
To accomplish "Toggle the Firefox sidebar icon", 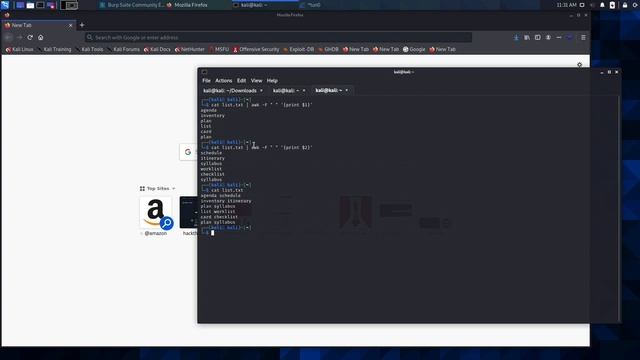I will pyautogui.click(x=538, y=37).
